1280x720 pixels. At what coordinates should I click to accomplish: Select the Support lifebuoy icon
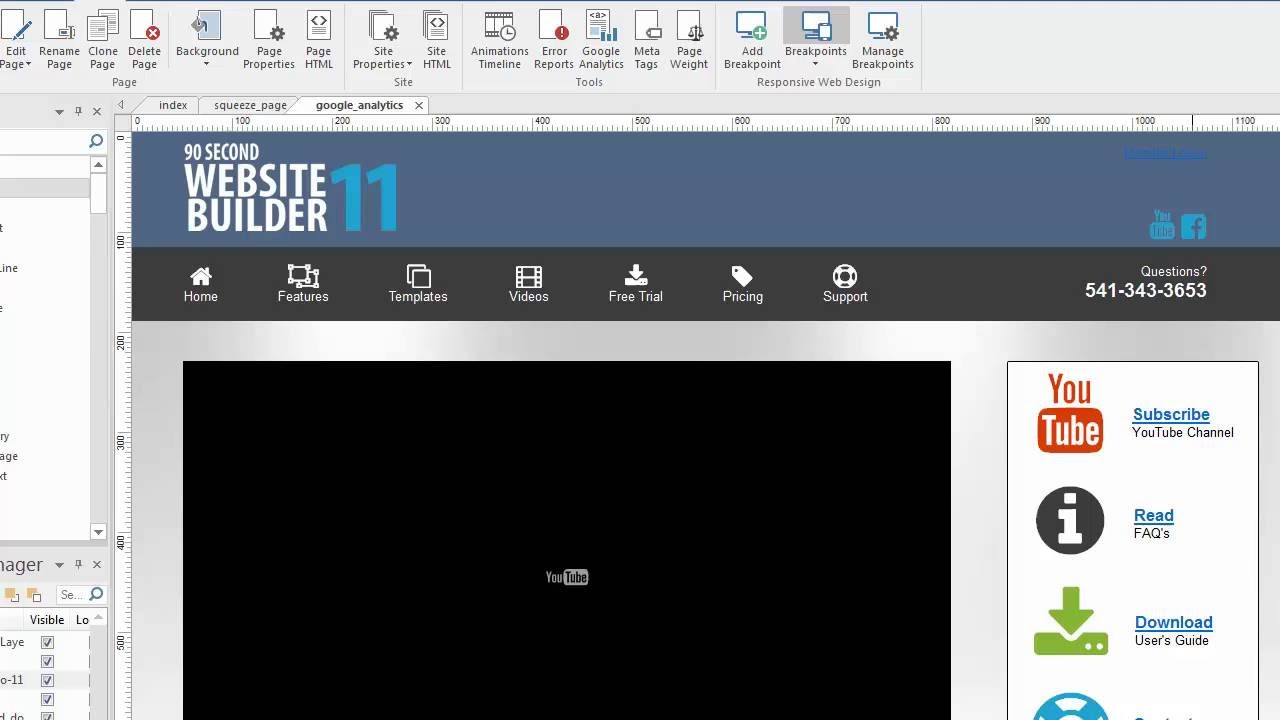[845, 276]
